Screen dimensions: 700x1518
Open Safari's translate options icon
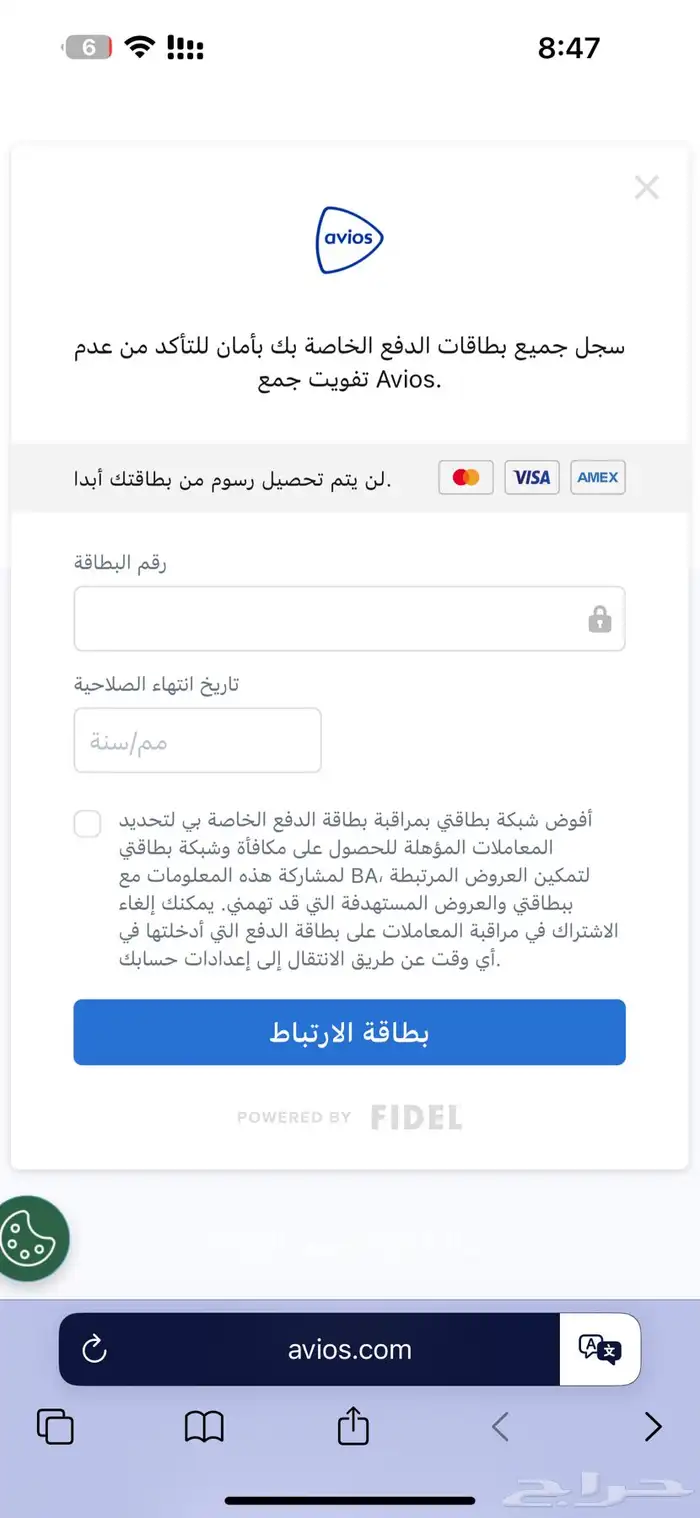[598, 1349]
